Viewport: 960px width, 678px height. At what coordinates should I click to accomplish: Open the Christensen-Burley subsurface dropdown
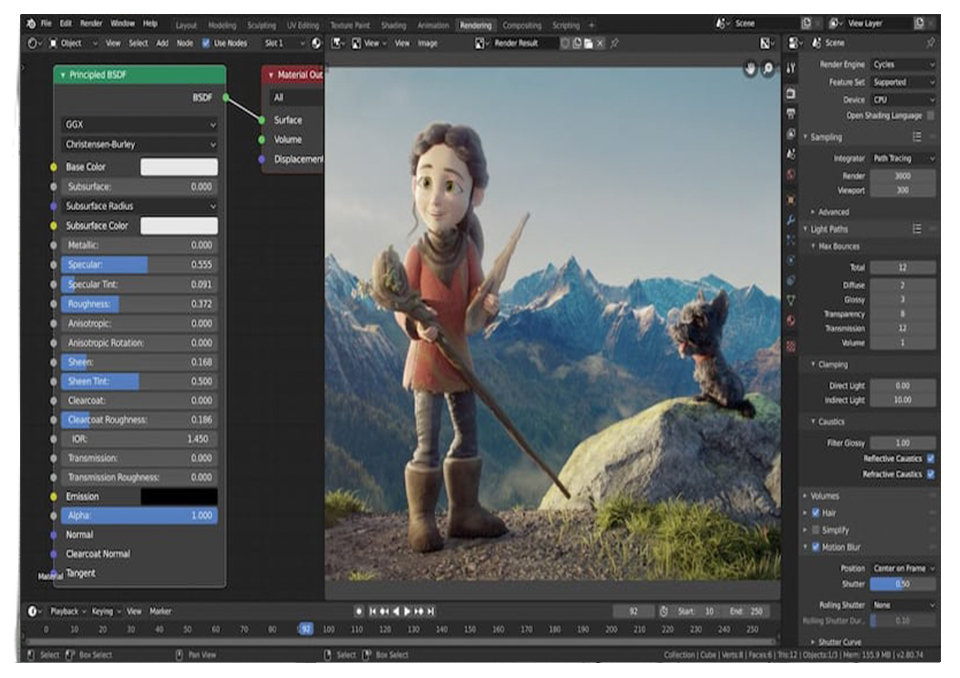click(140, 145)
